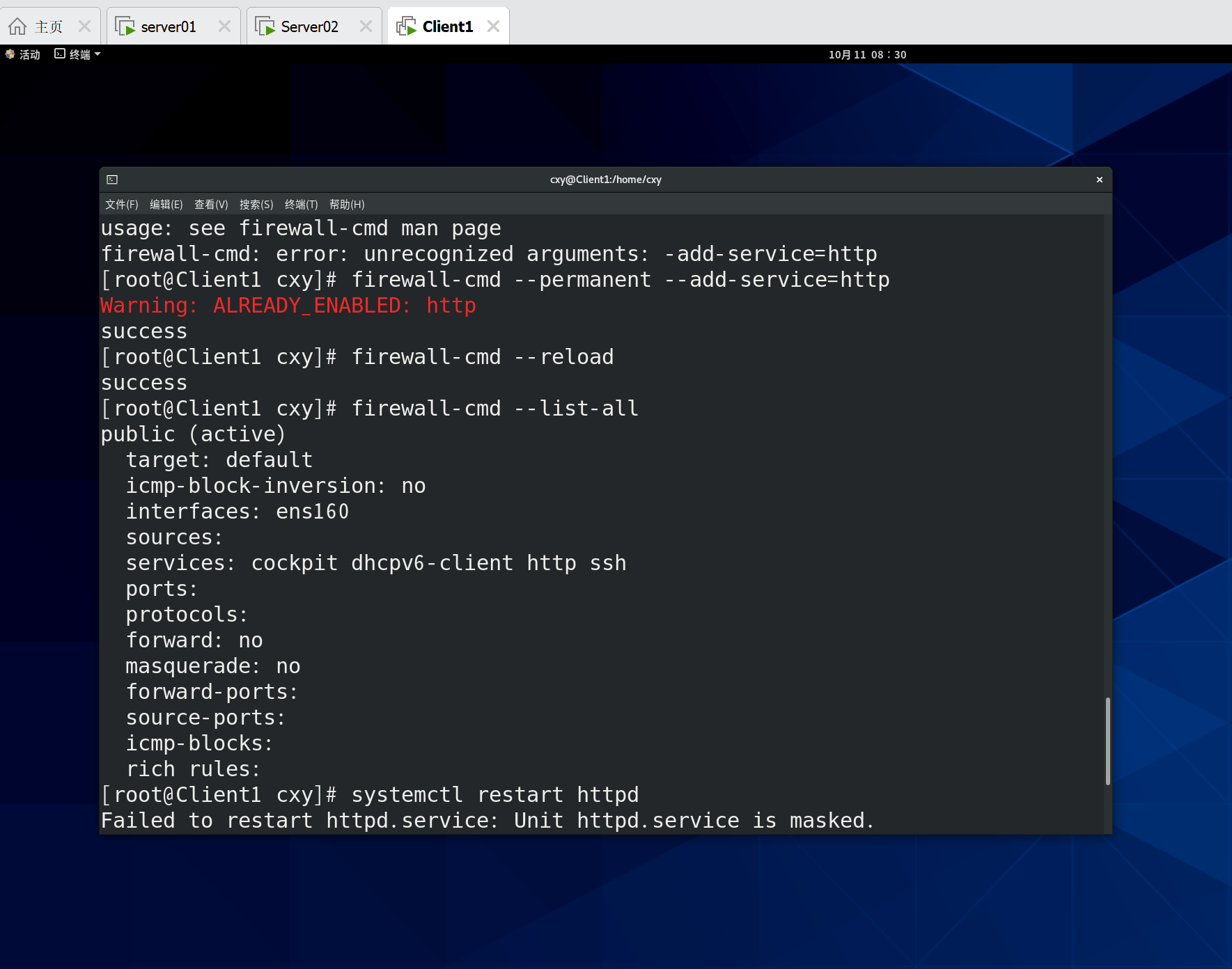
Task: Open the 搜索(S) menu in terminal
Action: click(256, 204)
